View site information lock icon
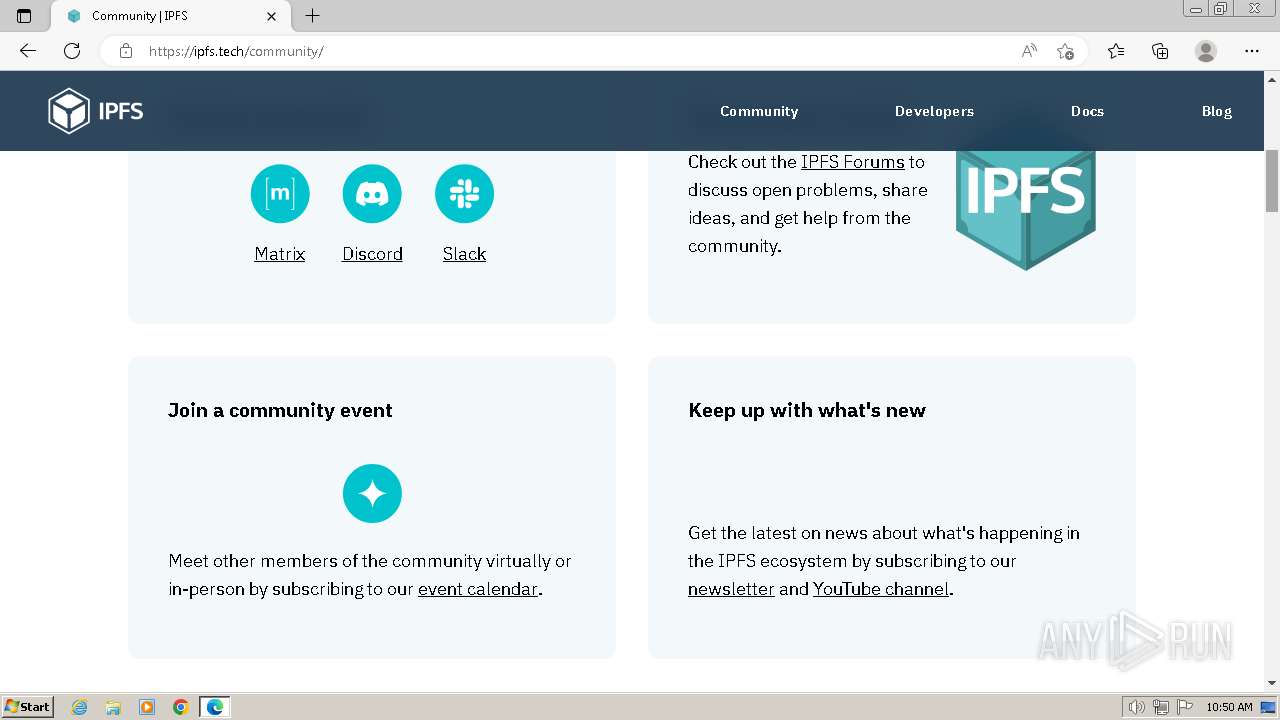This screenshot has height=720, width=1280. coord(126,51)
